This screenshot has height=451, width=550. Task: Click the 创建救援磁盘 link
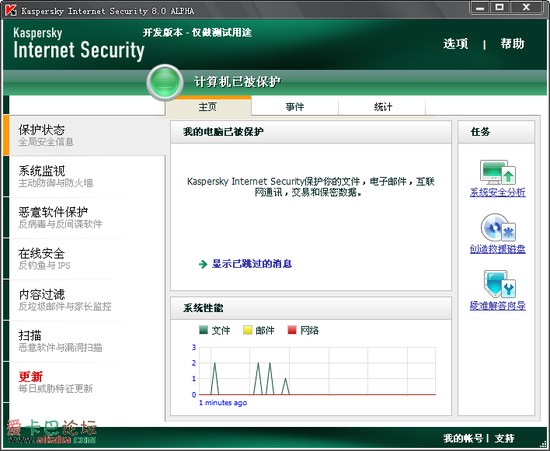pos(497,249)
